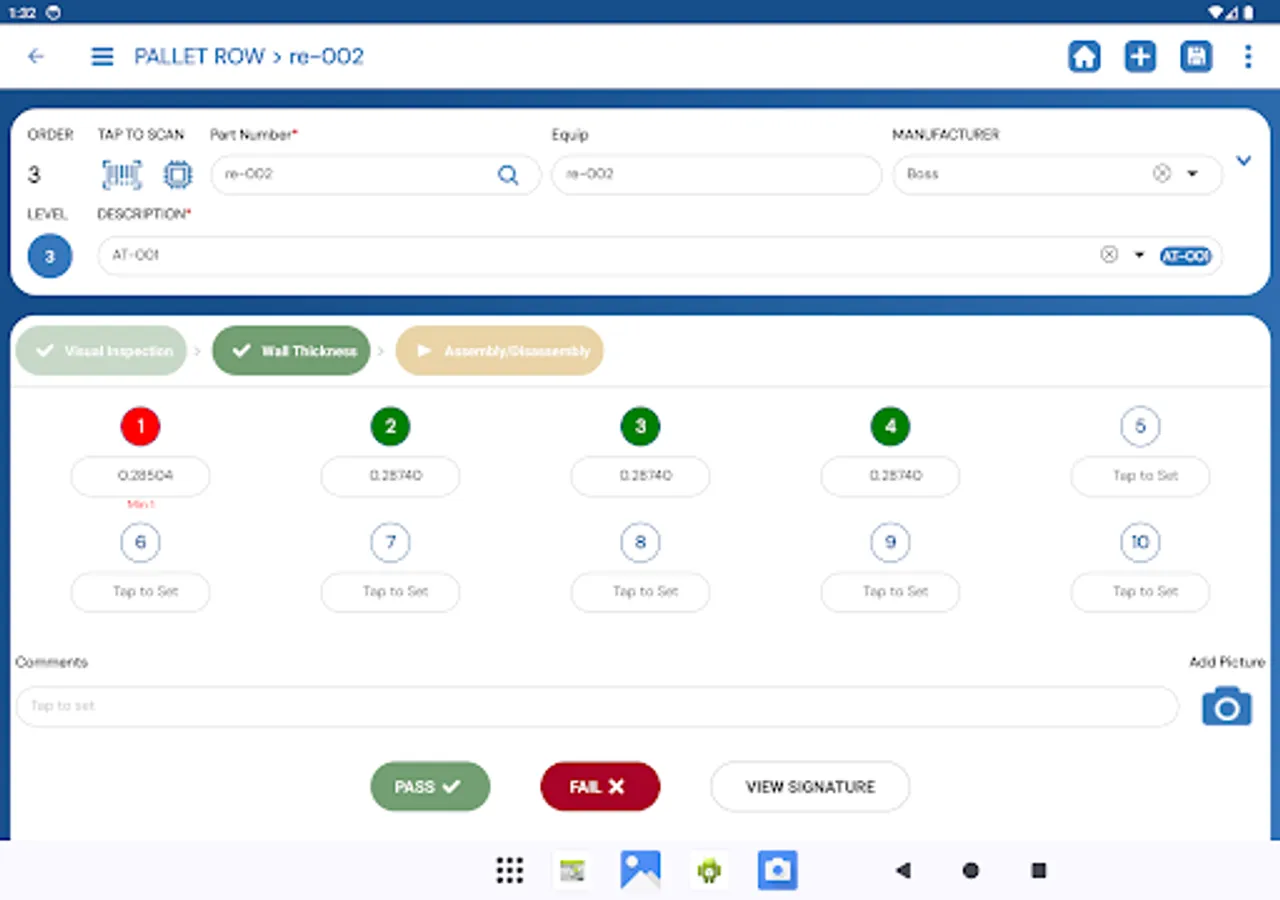The height and width of the screenshot is (900, 1280).
Task: Open the three-dot overflow menu
Action: pos(1248,56)
